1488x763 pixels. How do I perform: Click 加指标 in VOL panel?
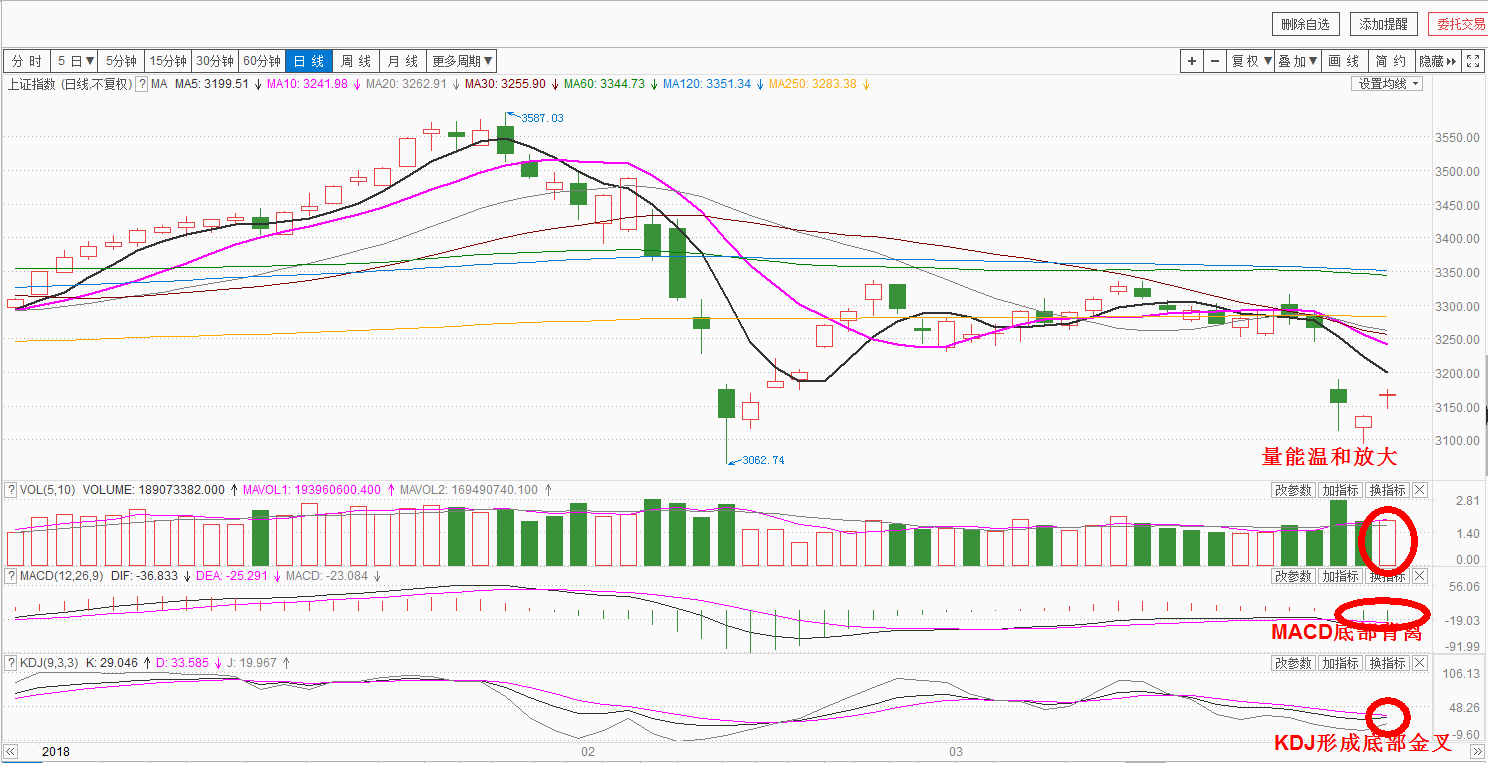1339,490
